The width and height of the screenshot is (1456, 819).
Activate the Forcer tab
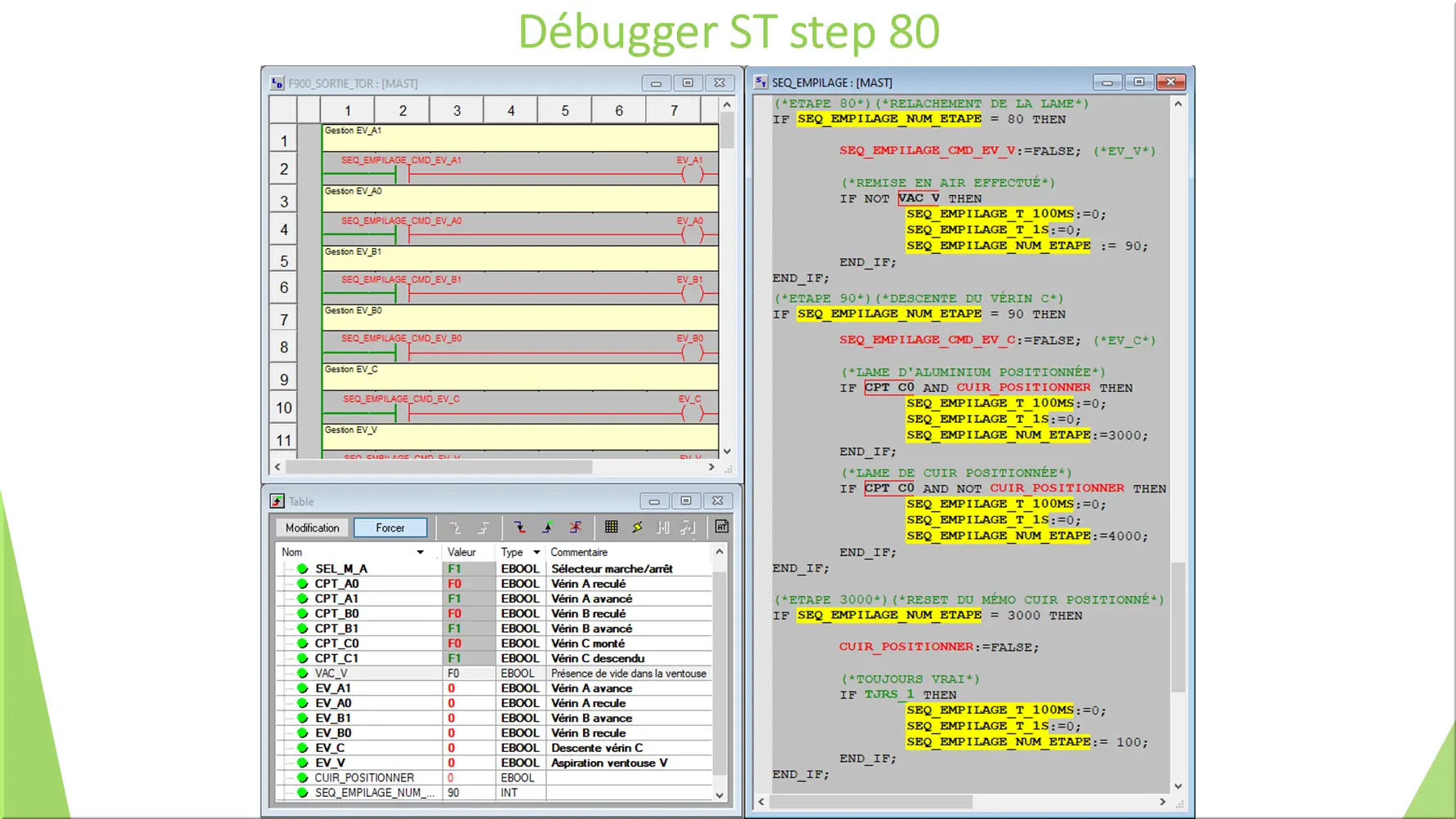(x=390, y=527)
